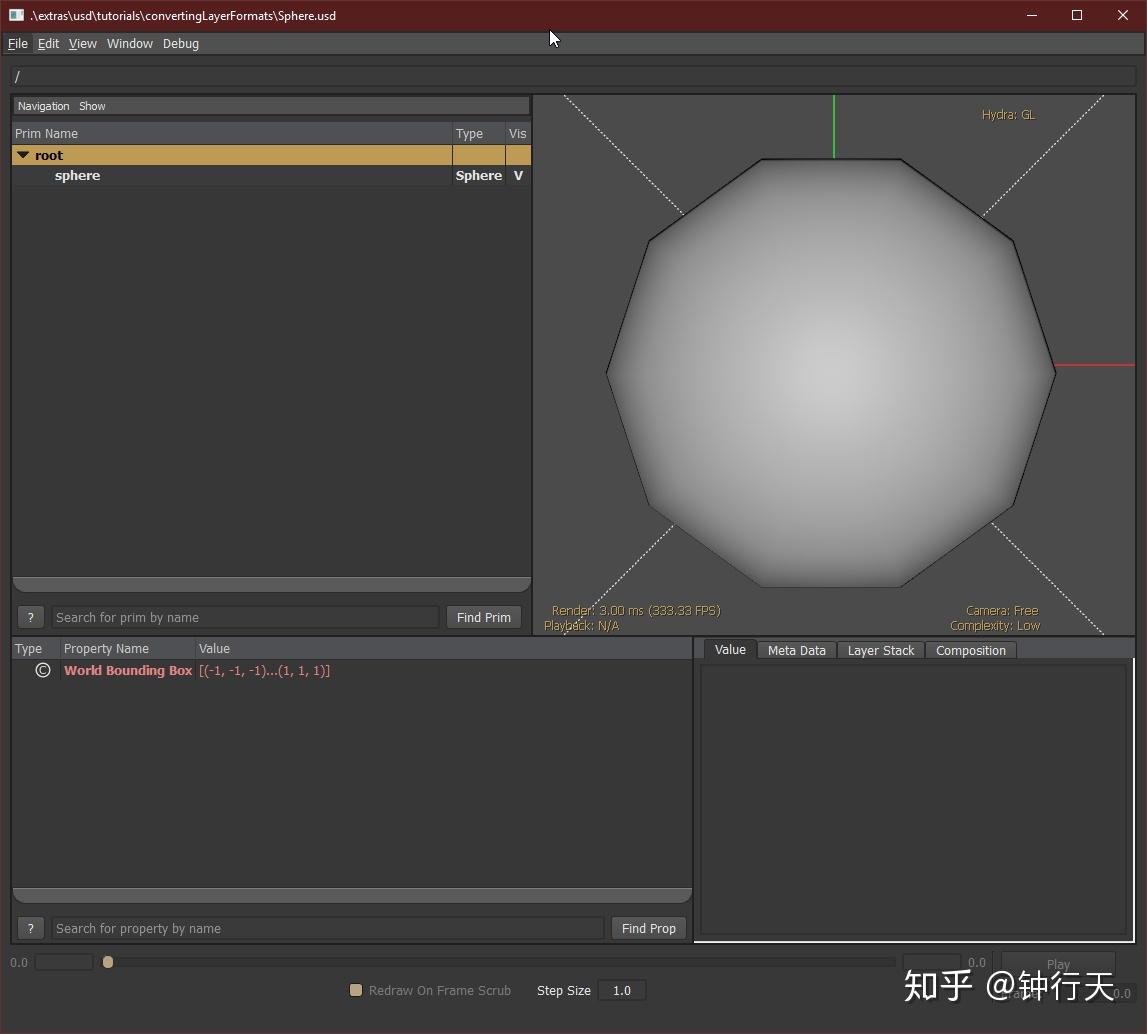The width and height of the screenshot is (1147, 1034).
Task: Click the Step Size input field
Action: 622,990
